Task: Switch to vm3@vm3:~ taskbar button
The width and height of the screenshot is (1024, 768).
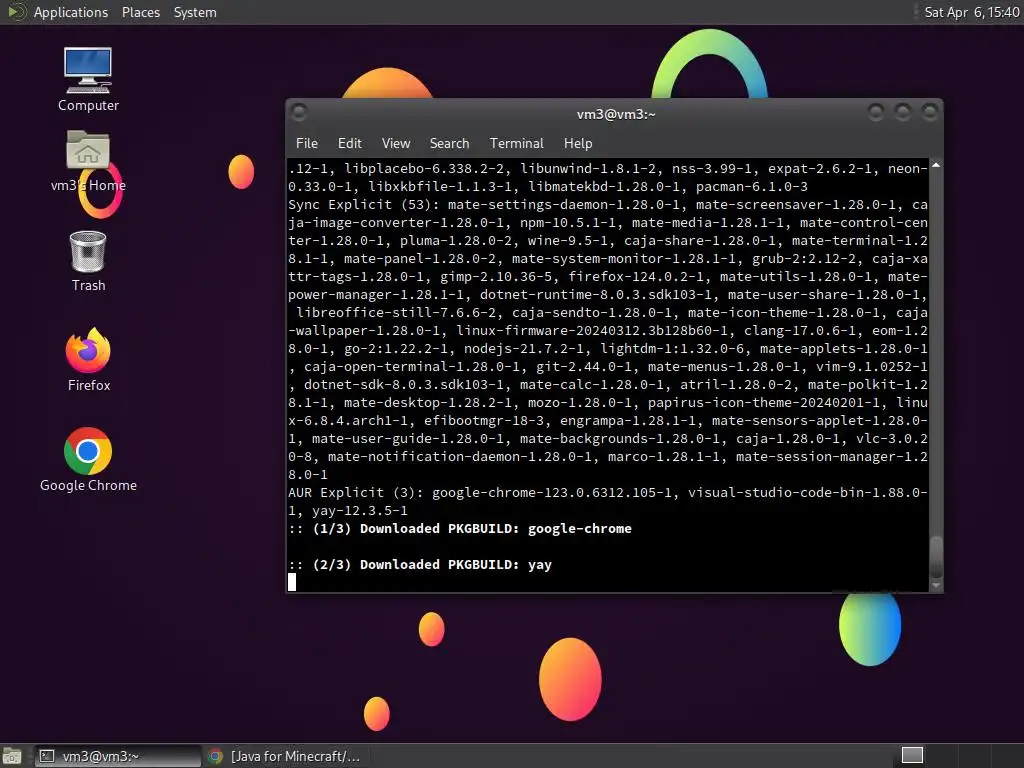Action: tap(118, 756)
